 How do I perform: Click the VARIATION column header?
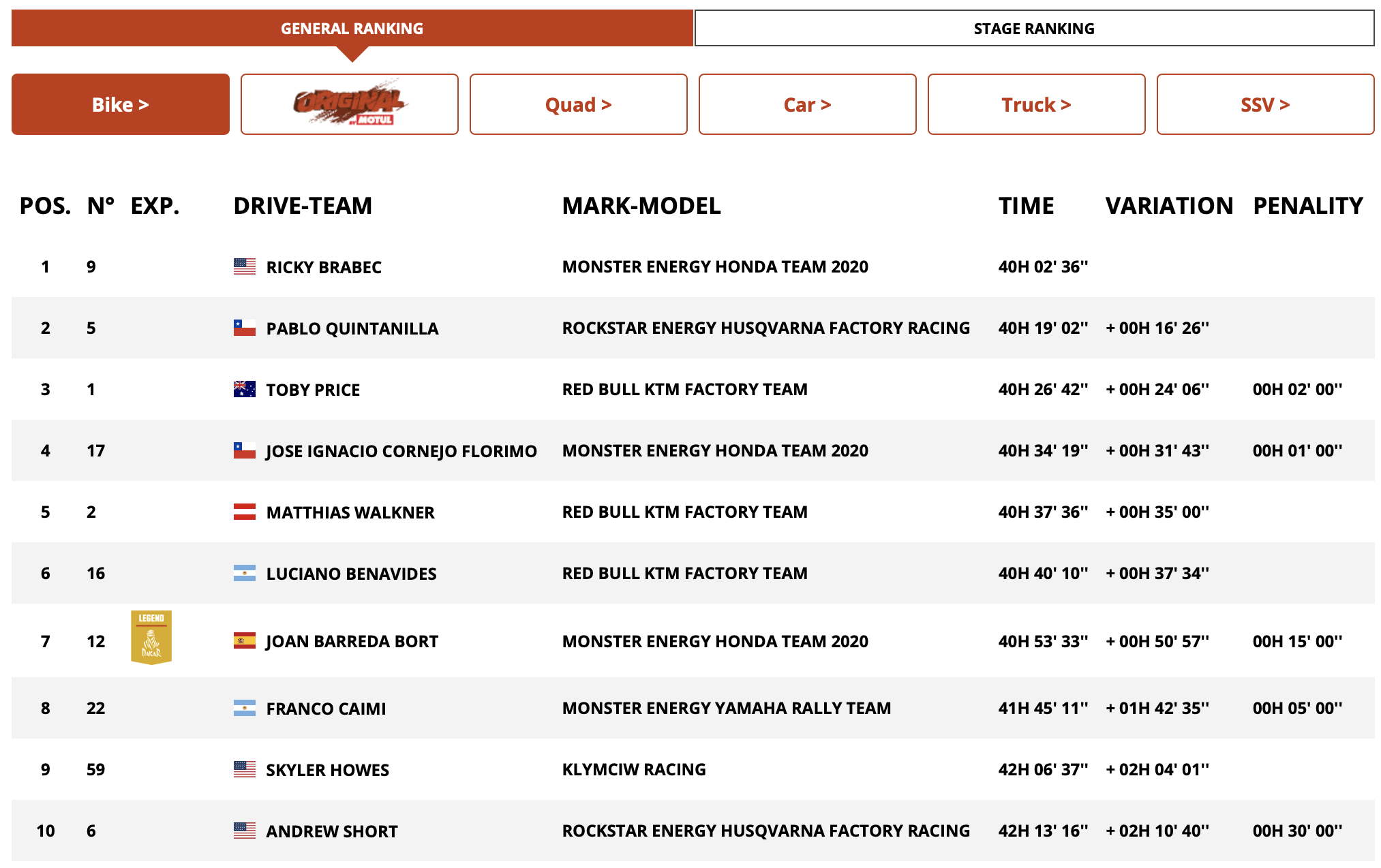point(1170,206)
